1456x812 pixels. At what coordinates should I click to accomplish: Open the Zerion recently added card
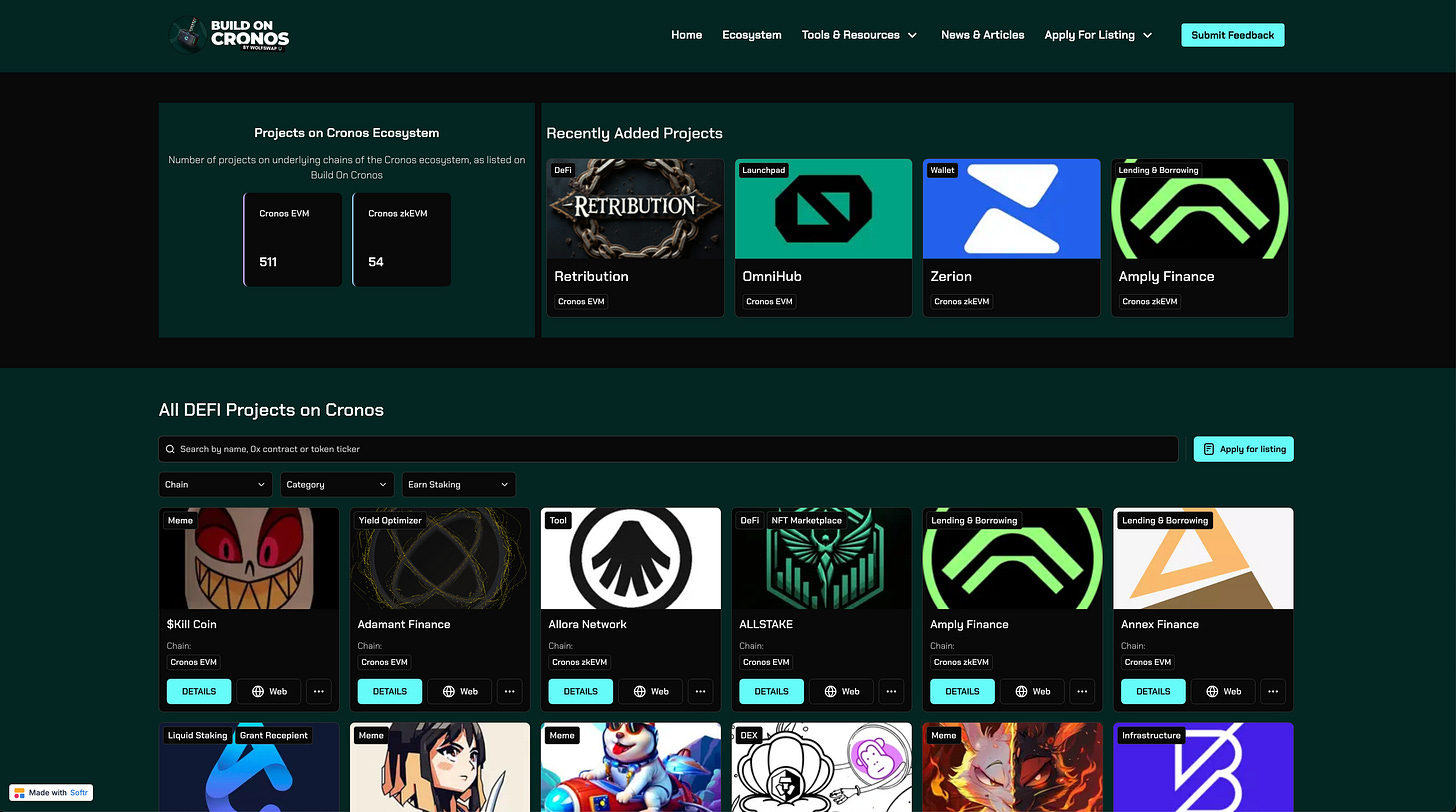click(x=1011, y=238)
